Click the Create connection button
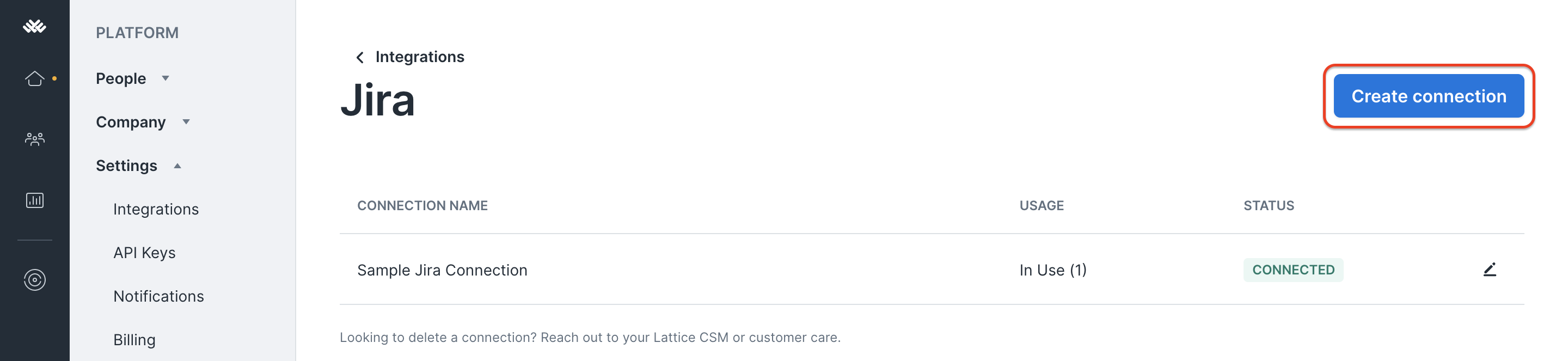 coord(1429,96)
